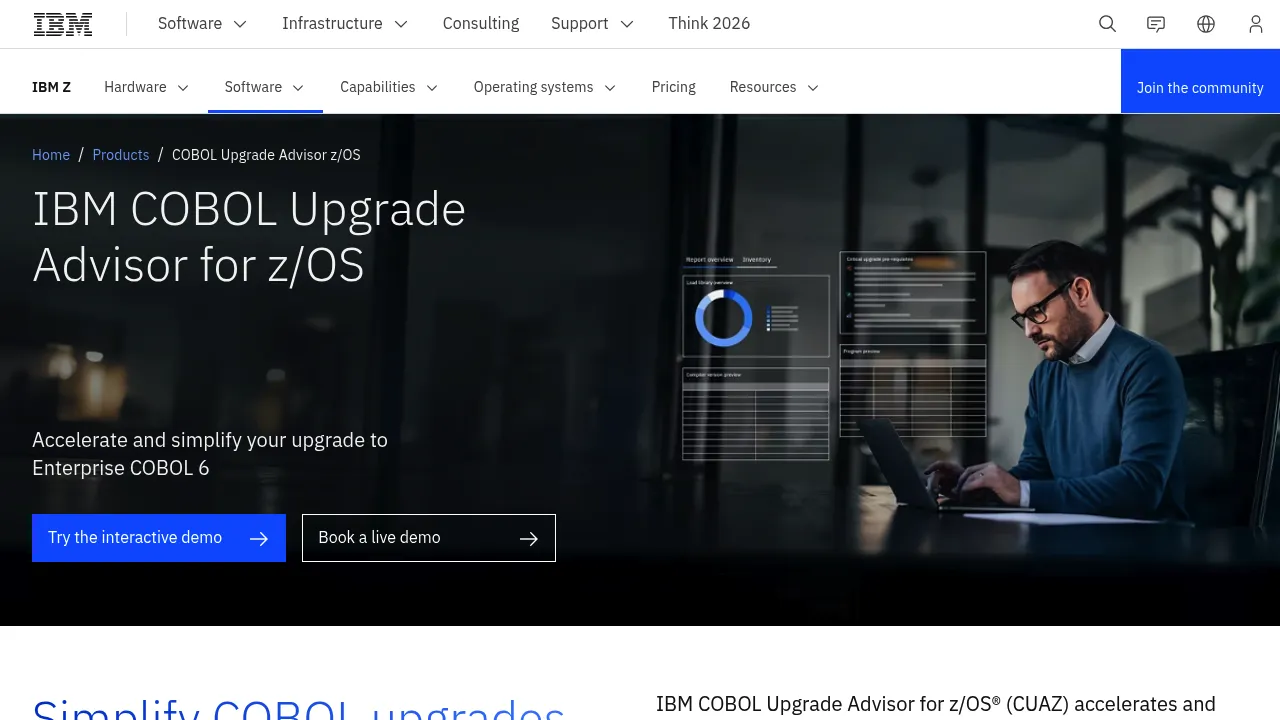Expand the Support dropdown

[592, 24]
